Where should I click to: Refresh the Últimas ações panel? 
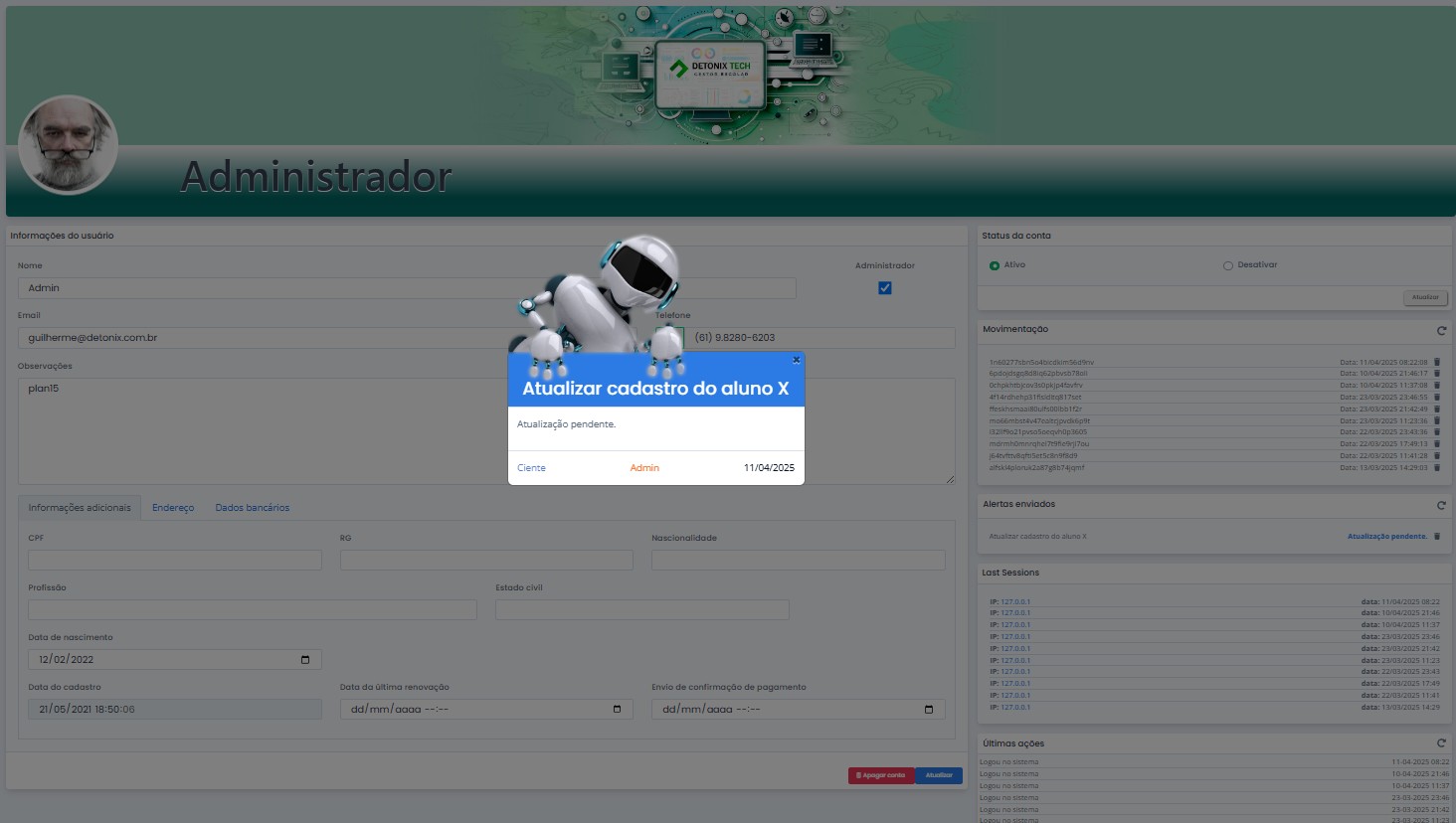(1441, 743)
